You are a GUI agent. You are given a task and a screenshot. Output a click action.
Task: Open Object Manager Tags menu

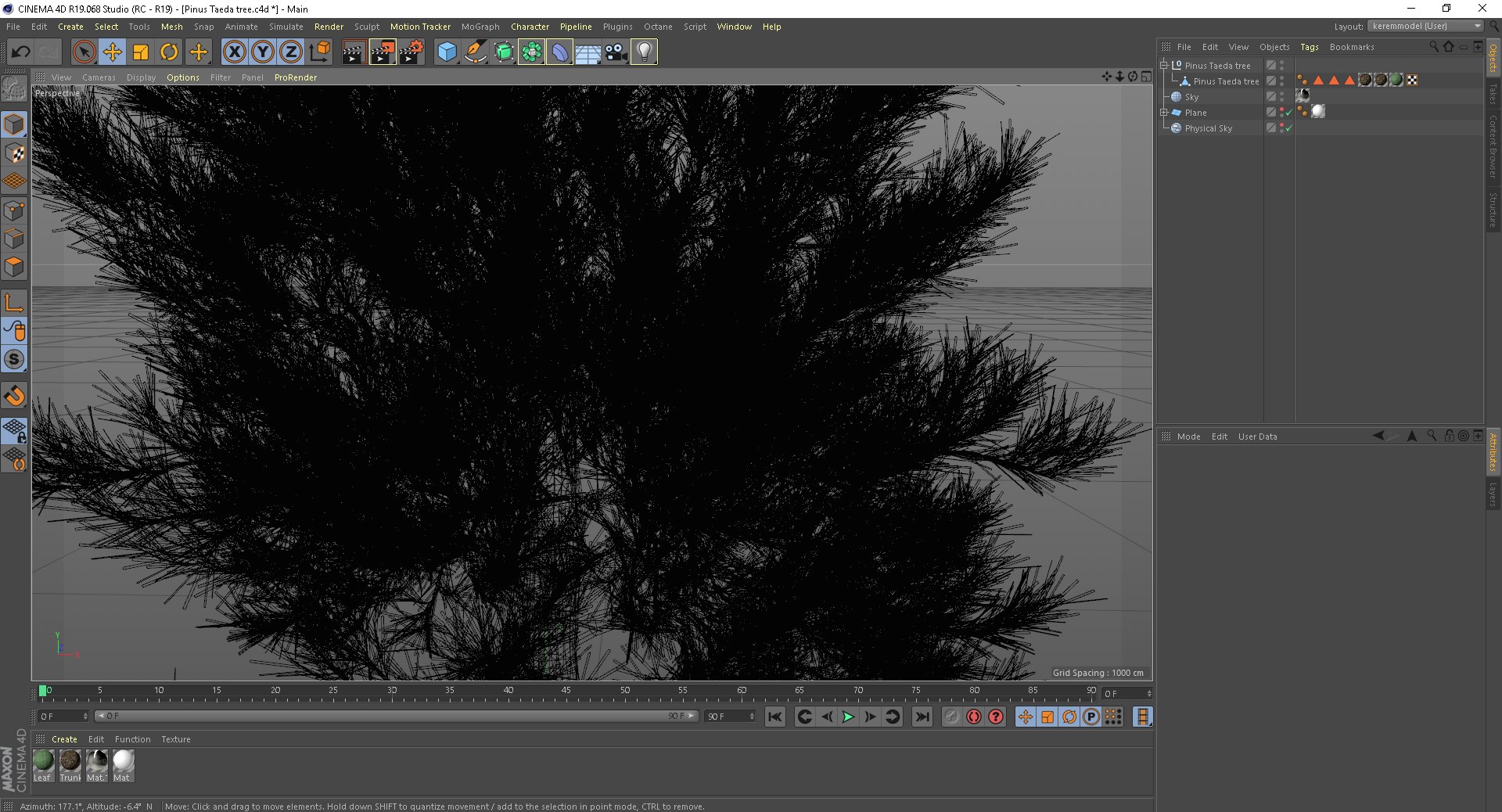pos(1310,47)
